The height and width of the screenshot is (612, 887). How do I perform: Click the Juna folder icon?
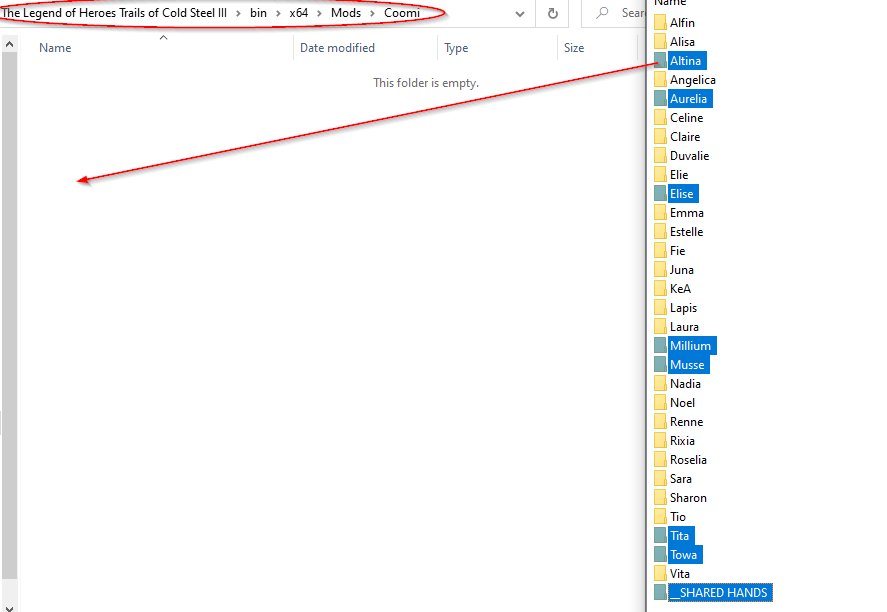point(660,270)
